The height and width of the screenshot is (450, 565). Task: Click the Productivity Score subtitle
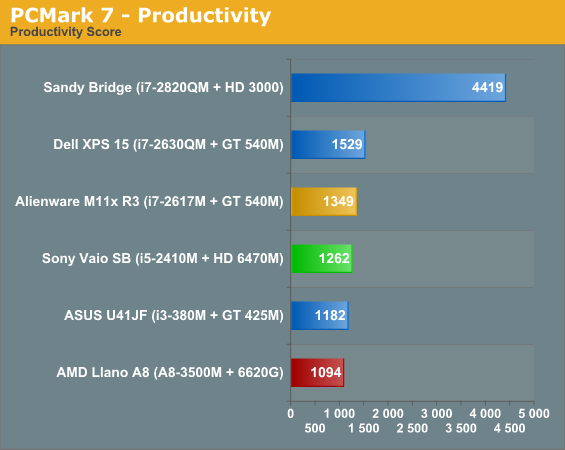[x=66, y=32]
